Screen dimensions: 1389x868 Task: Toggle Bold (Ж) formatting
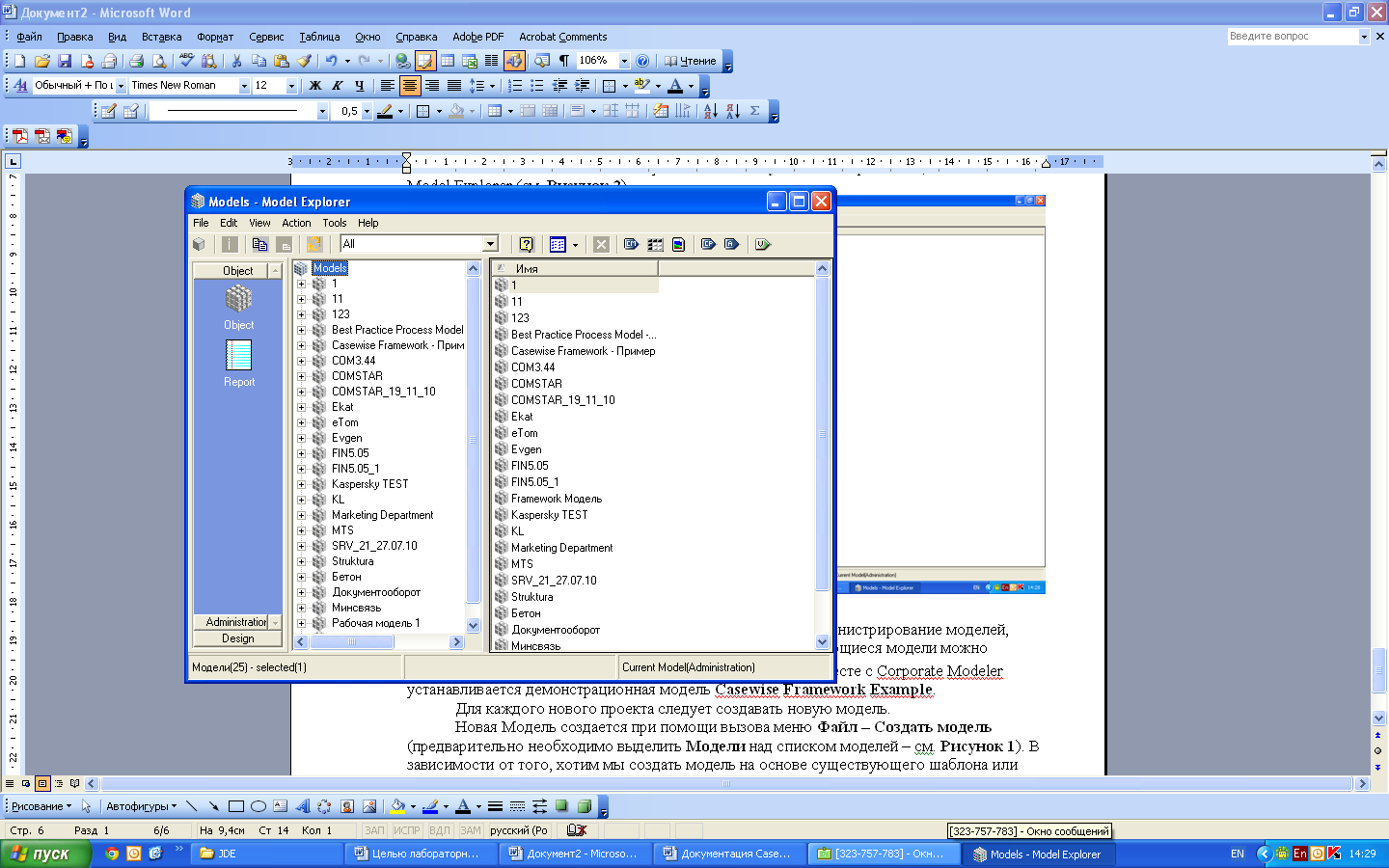click(314, 86)
